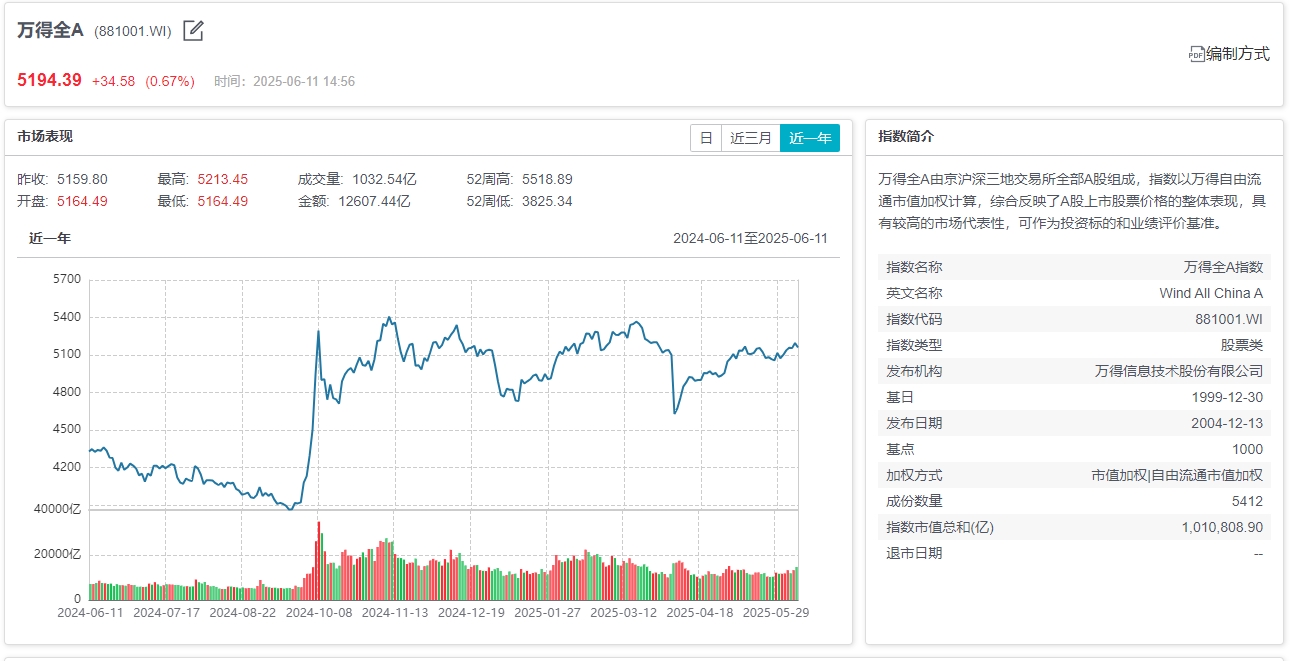This screenshot has width=1290, height=661.
Task: Switch chart to the 日 tab
Action: [706, 138]
